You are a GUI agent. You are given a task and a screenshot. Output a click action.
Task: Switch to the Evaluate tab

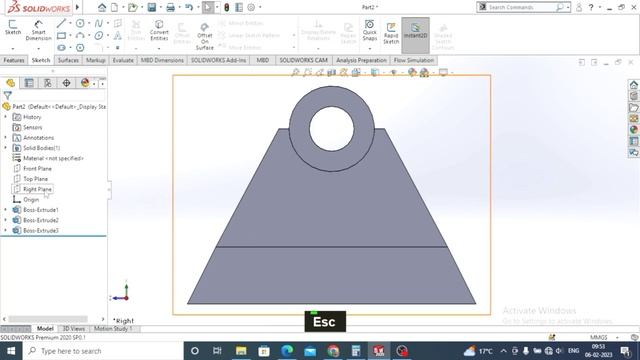tap(123, 60)
